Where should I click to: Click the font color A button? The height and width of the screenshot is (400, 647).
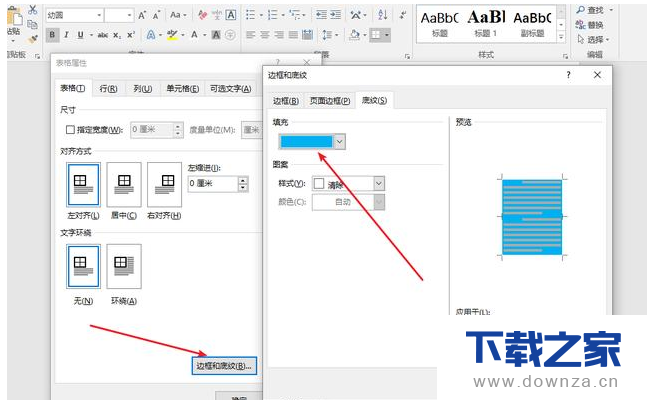click(194, 35)
